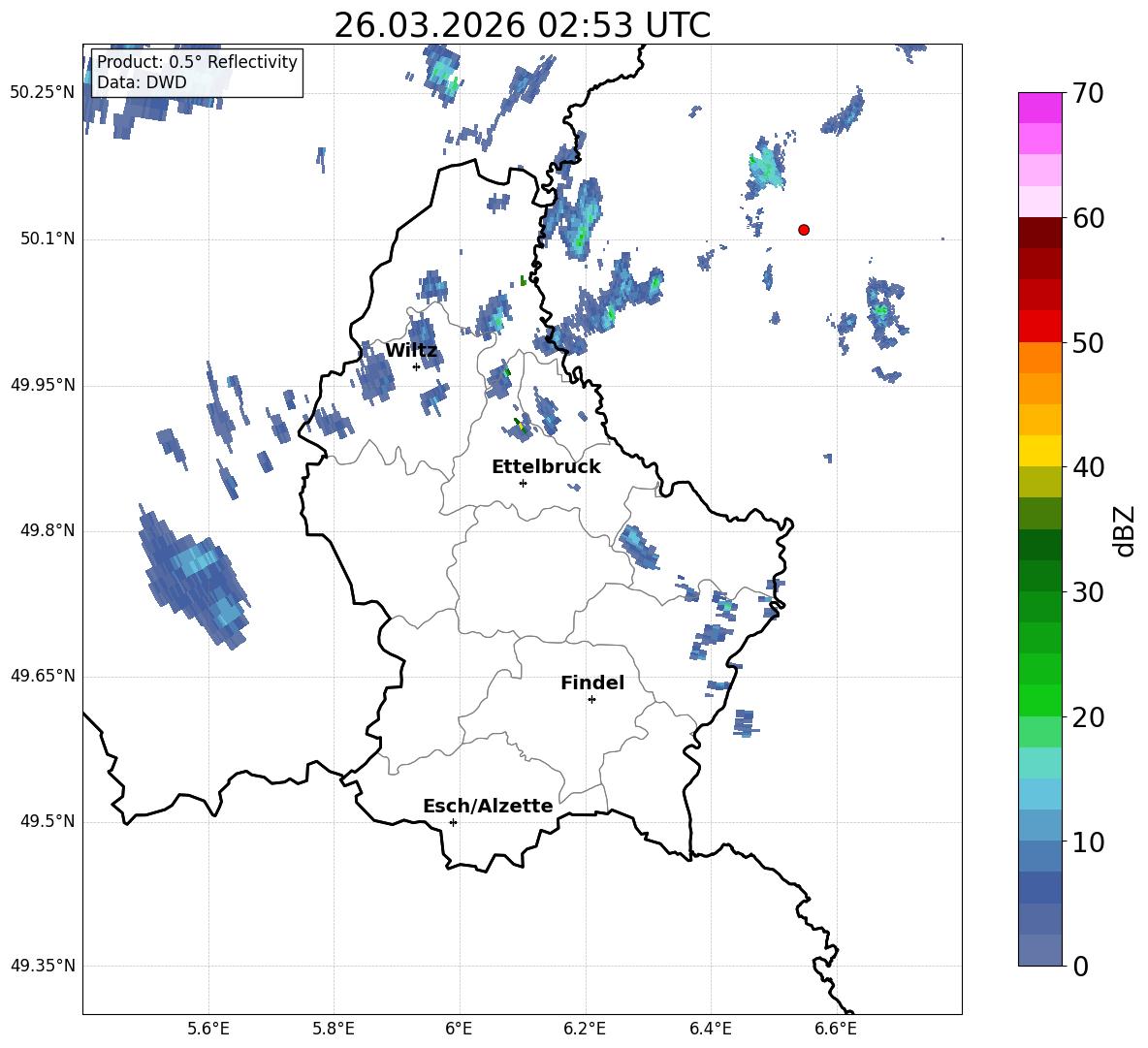Click the 49.35°N latitude label

click(x=43, y=966)
